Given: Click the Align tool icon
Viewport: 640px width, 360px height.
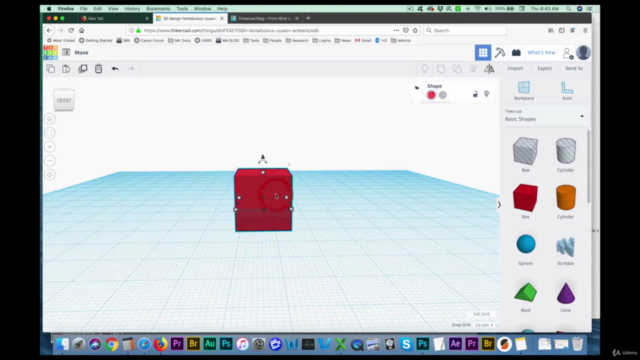Looking at the screenshot, I should point(473,69).
